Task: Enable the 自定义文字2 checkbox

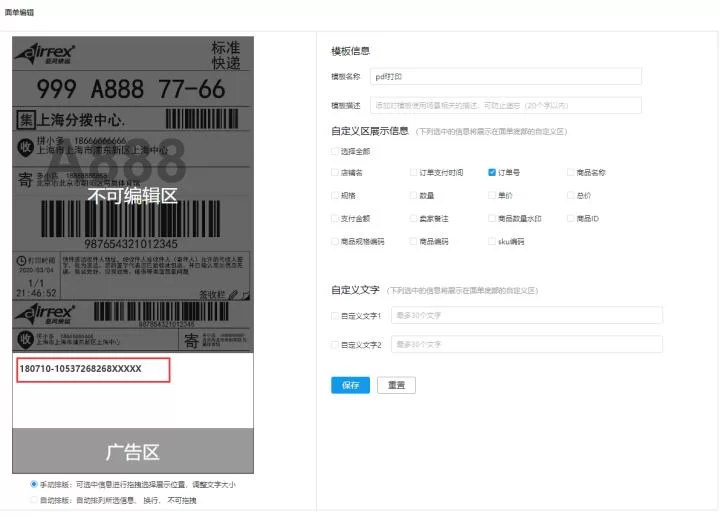Action: point(335,344)
